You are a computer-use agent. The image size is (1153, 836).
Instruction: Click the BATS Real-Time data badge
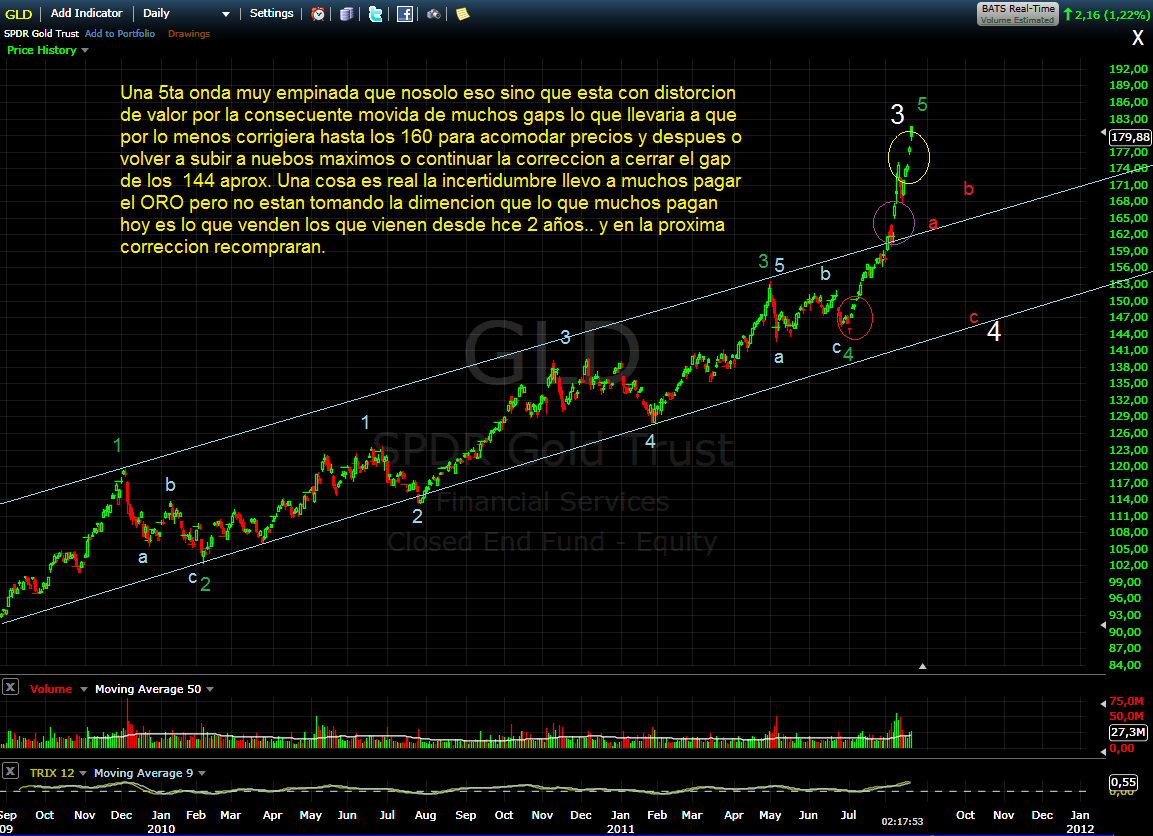pos(1018,14)
